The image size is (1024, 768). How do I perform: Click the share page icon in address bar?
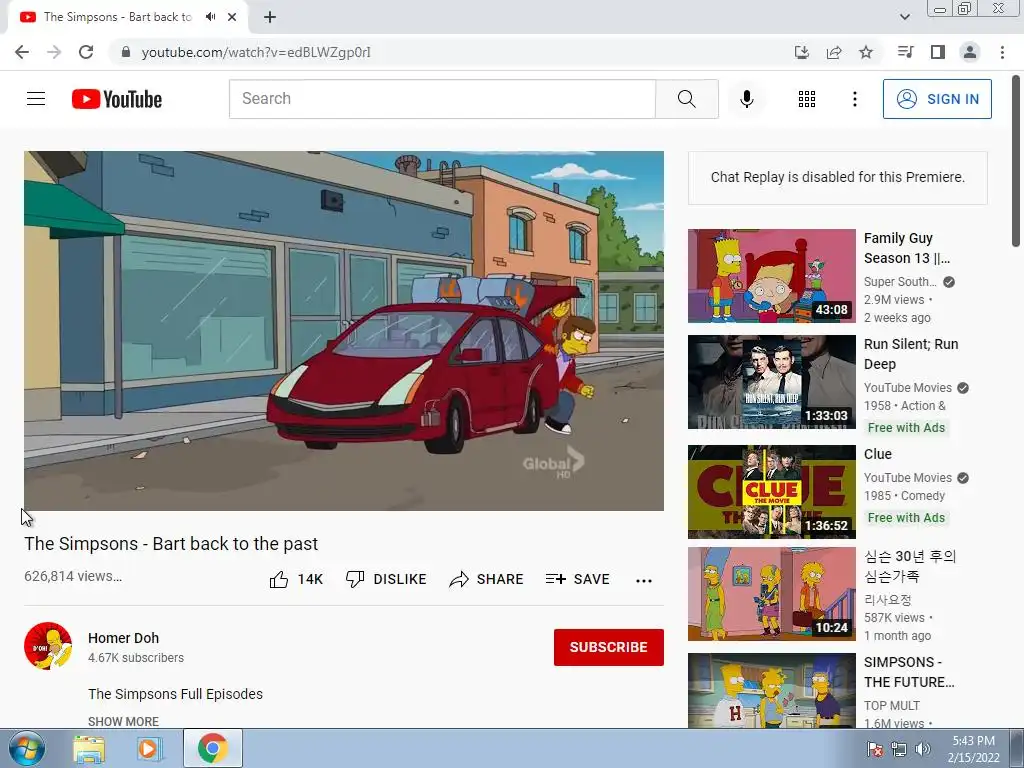[x=834, y=52]
